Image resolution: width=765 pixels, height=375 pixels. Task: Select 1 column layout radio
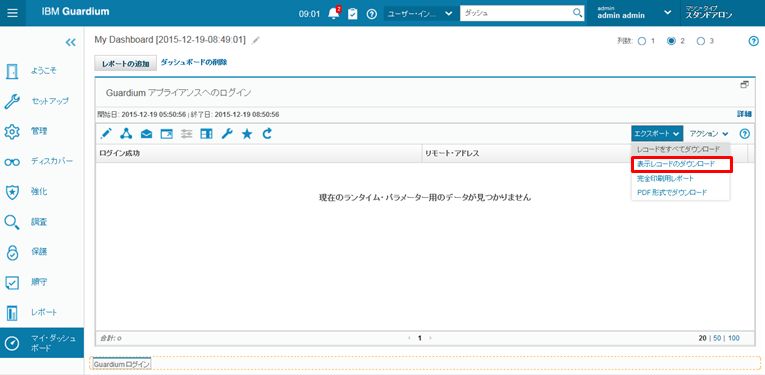[642, 41]
